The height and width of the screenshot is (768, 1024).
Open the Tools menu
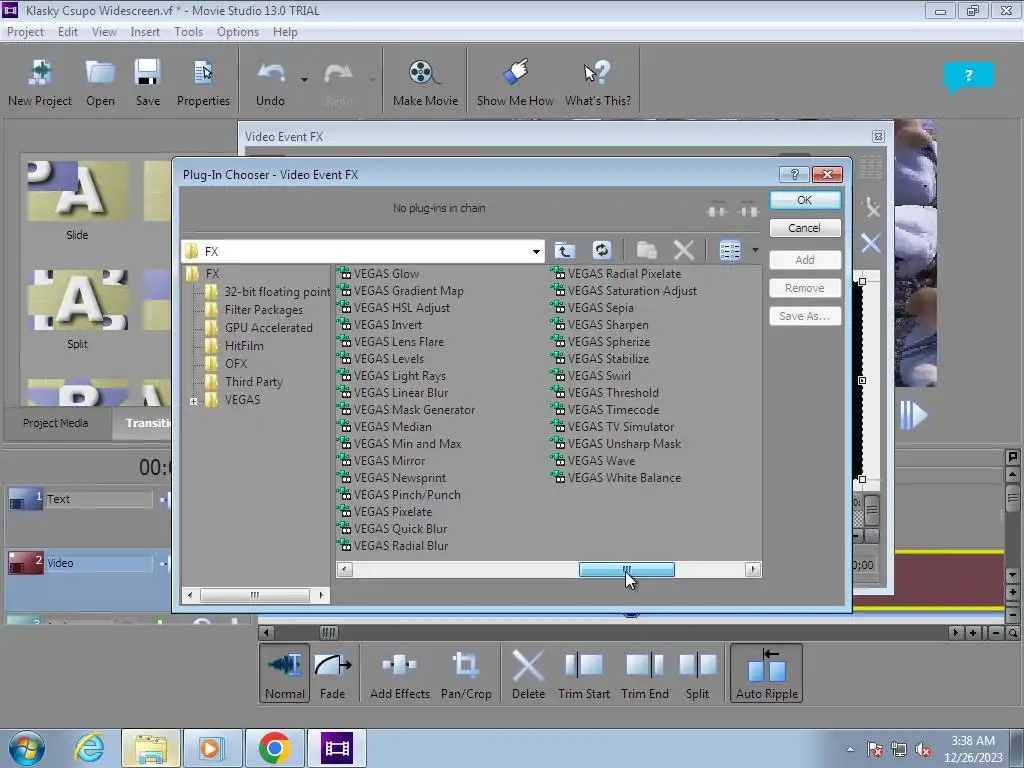pyautogui.click(x=188, y=31)
